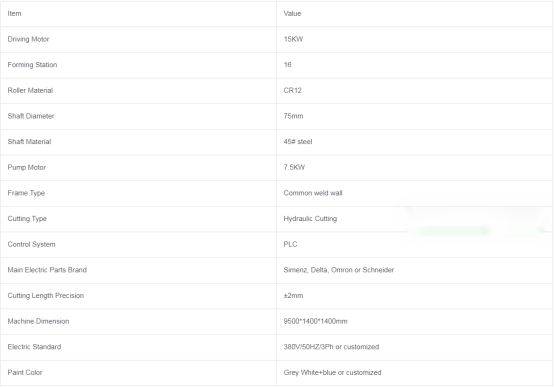Click the 75mm value cell
The image size is (554, 387).
[414, 116]
